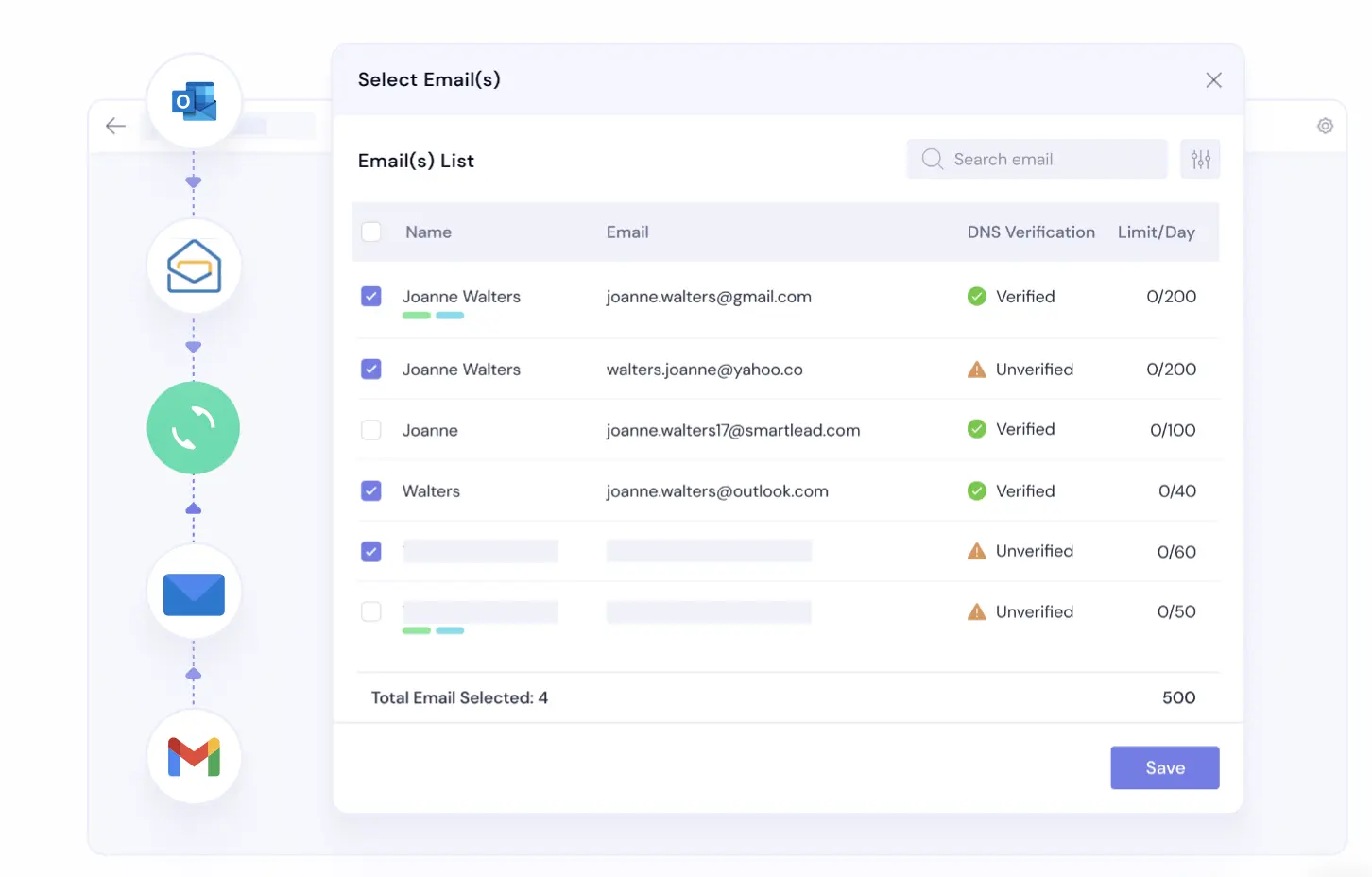Click the Save button
The width and height of the screenshot is (1372, 877).
[1164, 767]
